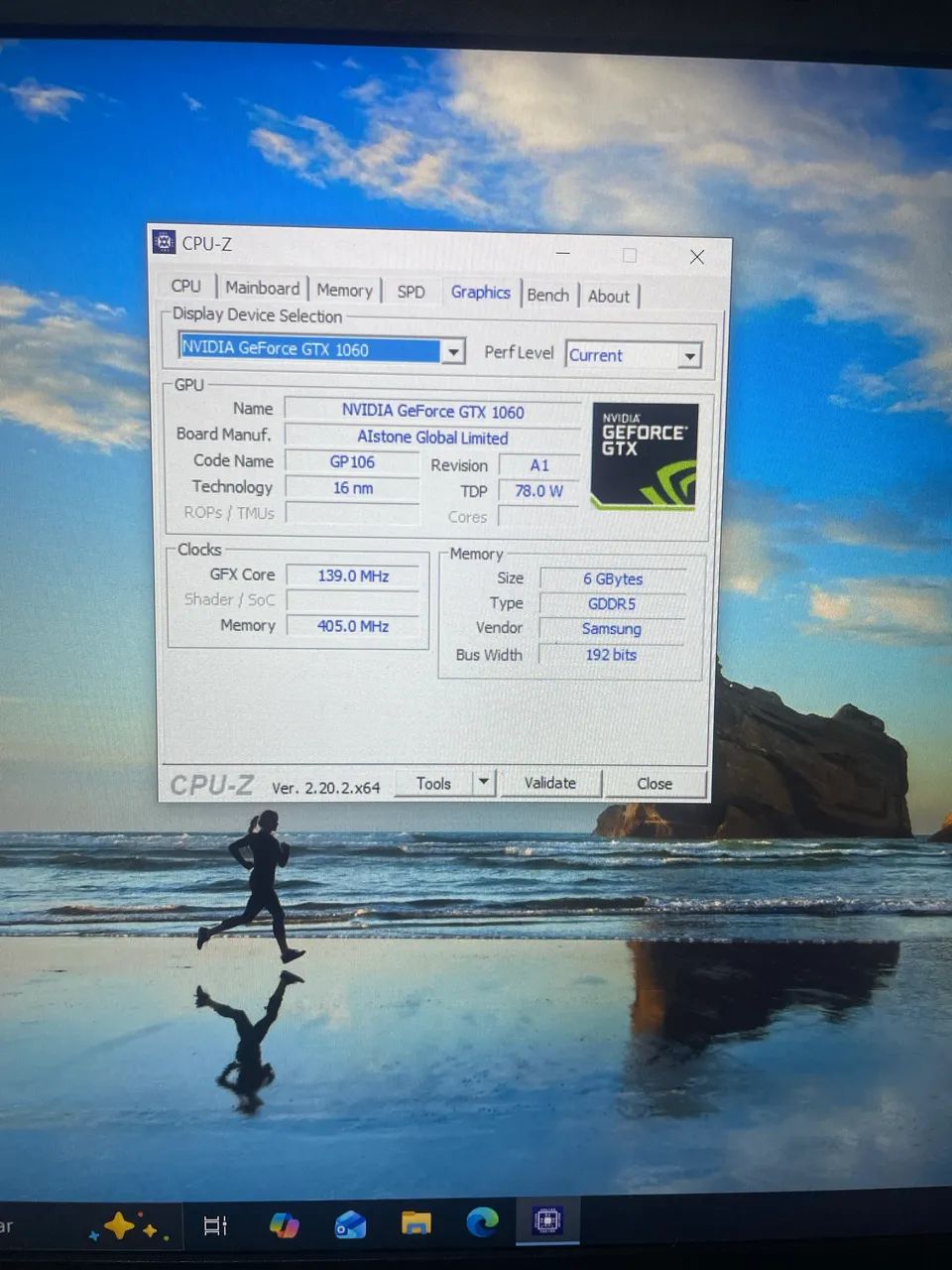Click the 192 bits bus width value
Viewport: 952px width, 1270px height.
612,655
